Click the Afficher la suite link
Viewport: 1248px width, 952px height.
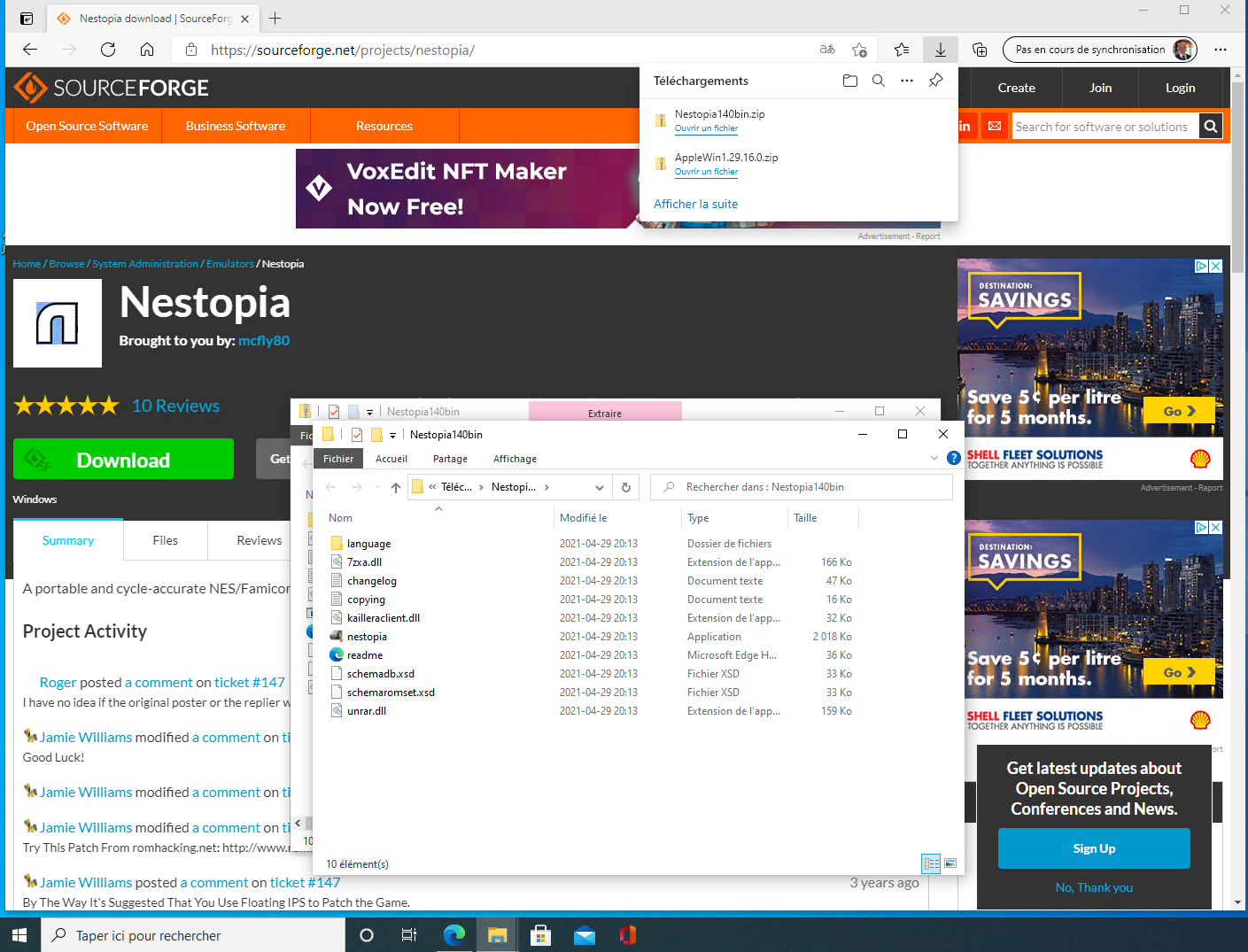click(x=695, y=204)
